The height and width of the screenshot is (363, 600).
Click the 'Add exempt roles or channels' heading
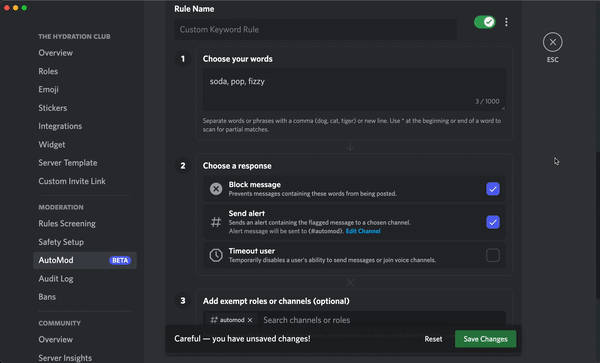(x=276, y=301)
